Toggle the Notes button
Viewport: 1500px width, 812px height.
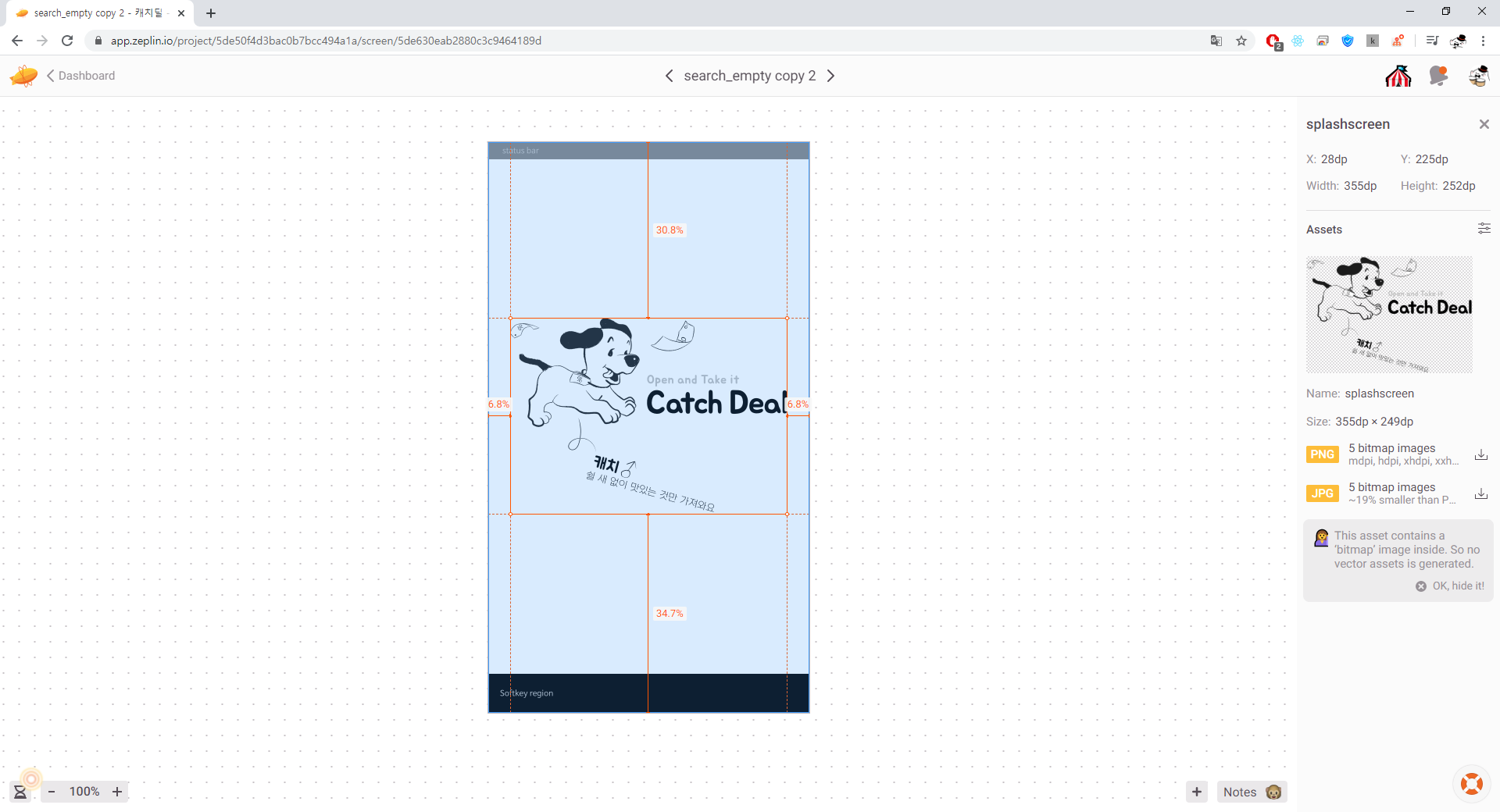1252,792
